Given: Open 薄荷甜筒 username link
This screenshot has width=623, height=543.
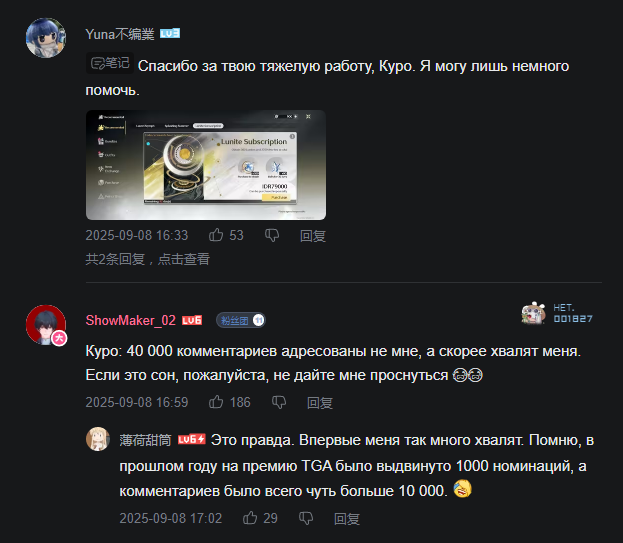Looking at the screenshot, I should pos(145,440).
